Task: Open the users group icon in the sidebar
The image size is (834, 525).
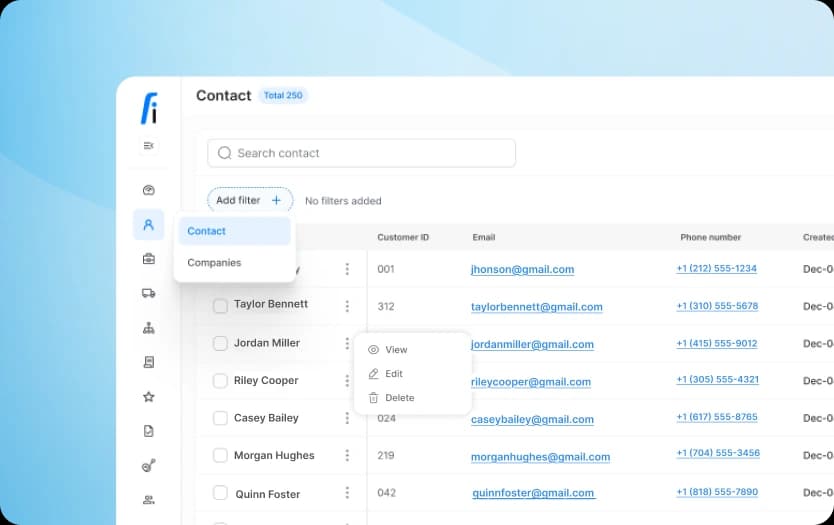Action: pos(148,500)
